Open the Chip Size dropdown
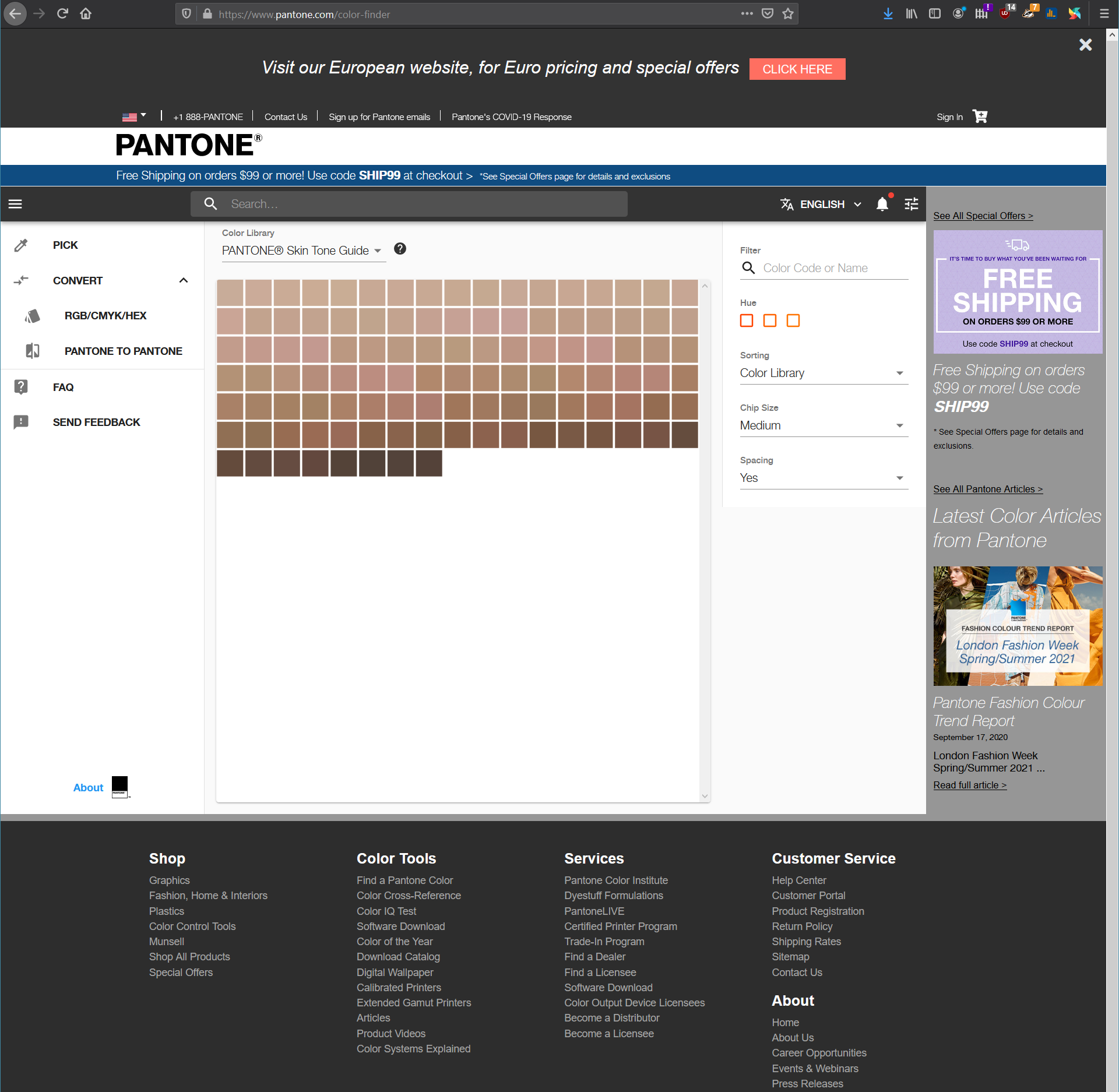Screen dimensions: 1119x1092 click(823, 425)
